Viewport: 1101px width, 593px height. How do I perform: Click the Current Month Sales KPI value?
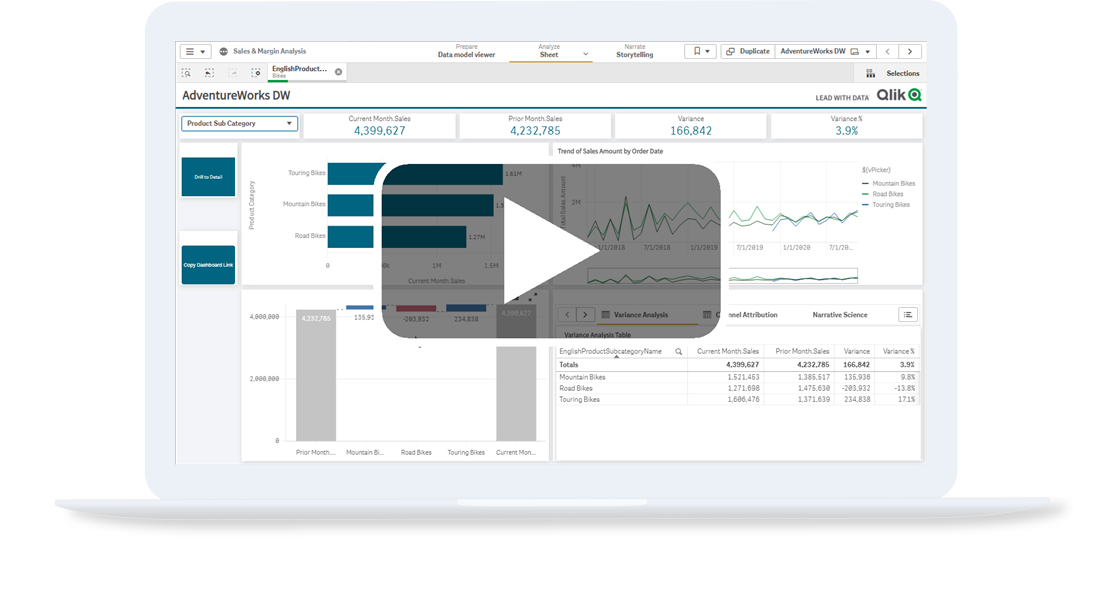click(x=379, y=131)
